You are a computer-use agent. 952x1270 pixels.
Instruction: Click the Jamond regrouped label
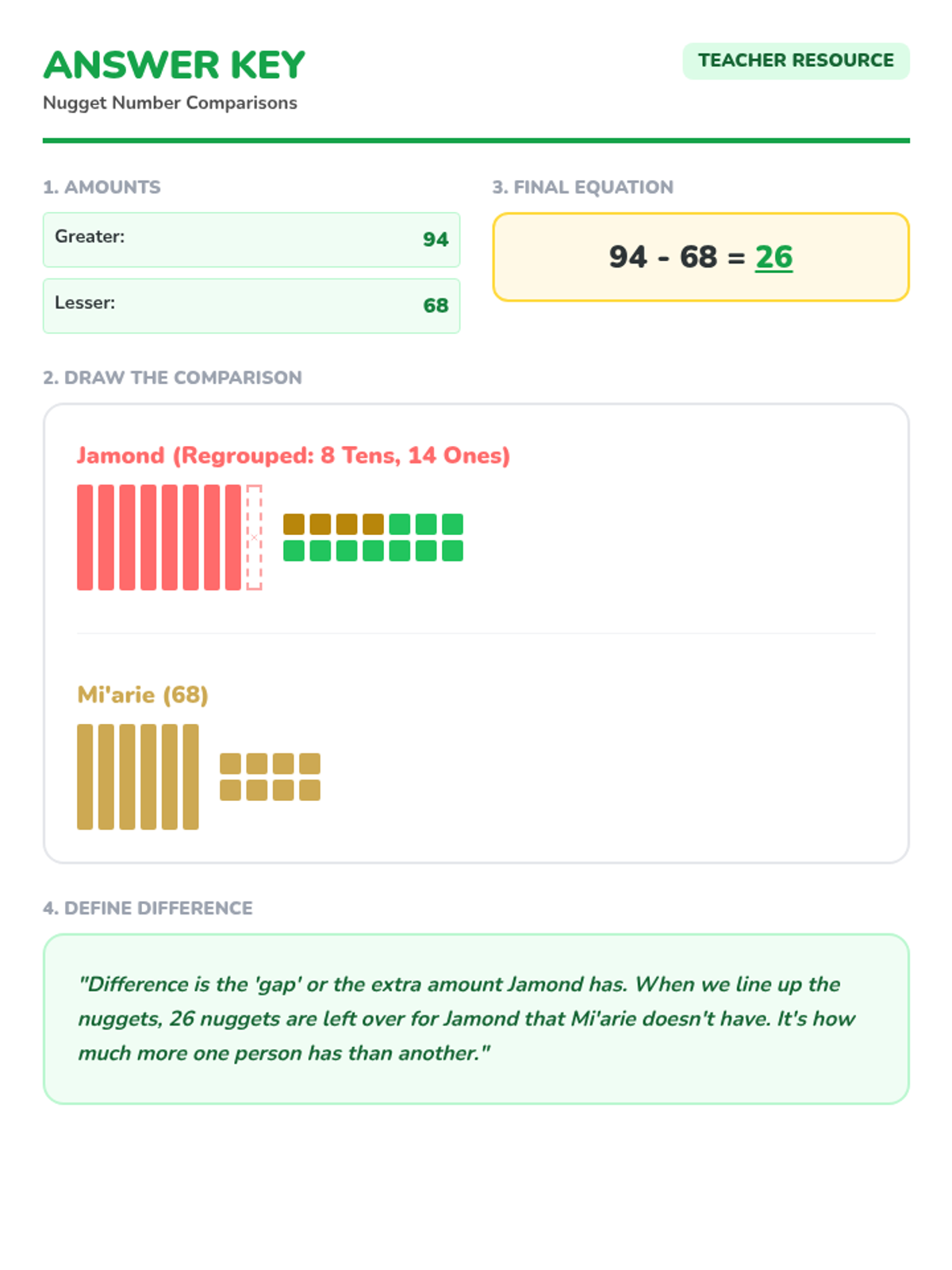click(x=293, y=456)
